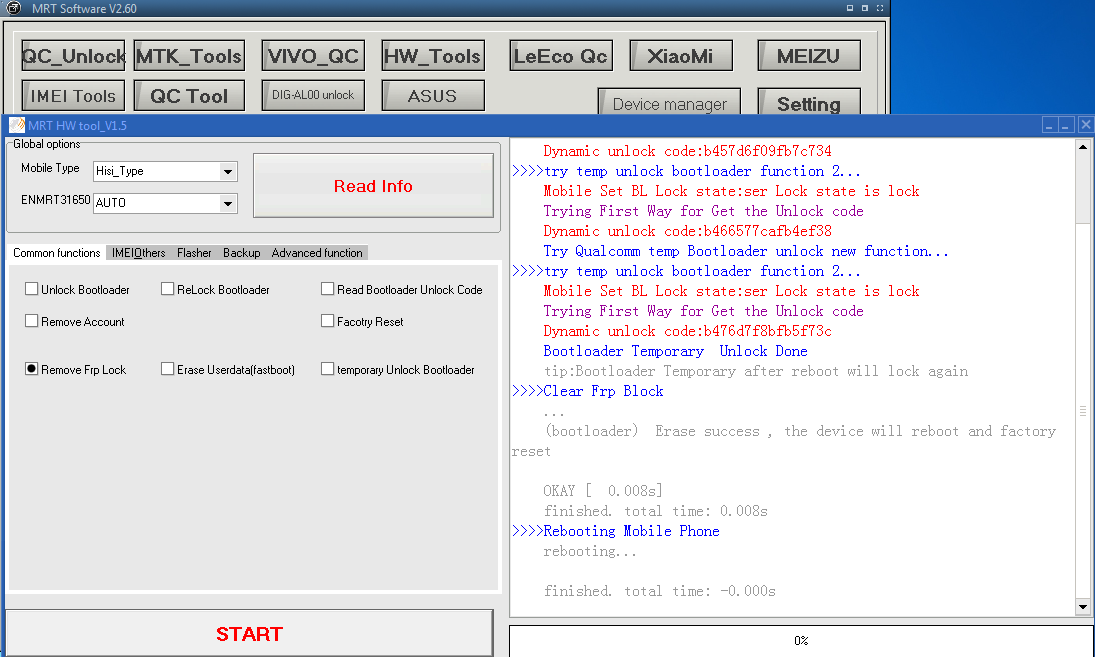Image resolution: width=1095 pixels, height=657 pixels.
Task: Click the 'rebooting...' log line
Action: [x=590, y=552]
